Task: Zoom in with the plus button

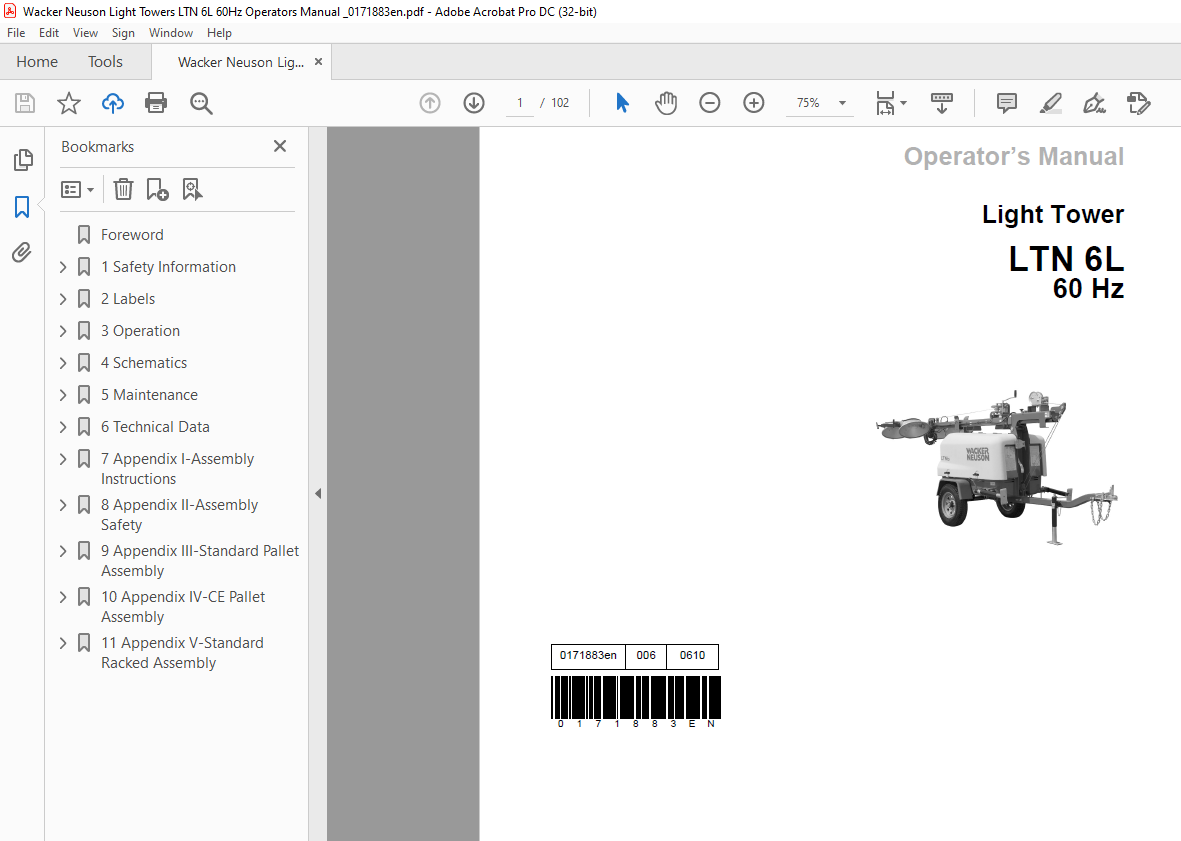Action: [x=754, y=103]
